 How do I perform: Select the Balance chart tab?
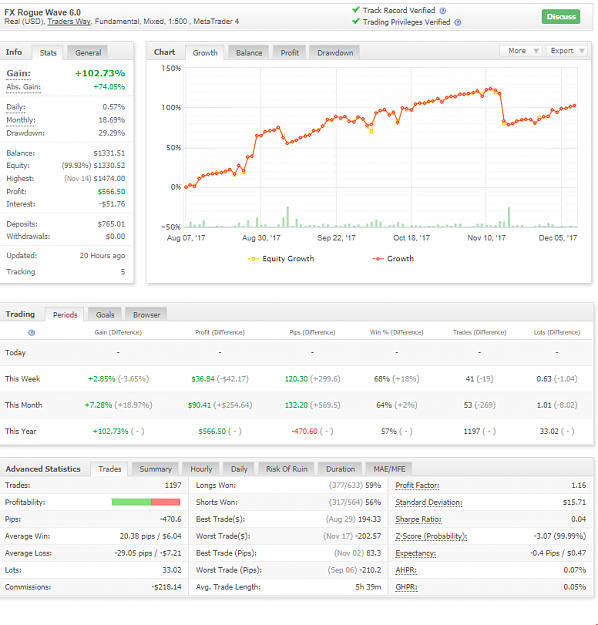point(249,53)
